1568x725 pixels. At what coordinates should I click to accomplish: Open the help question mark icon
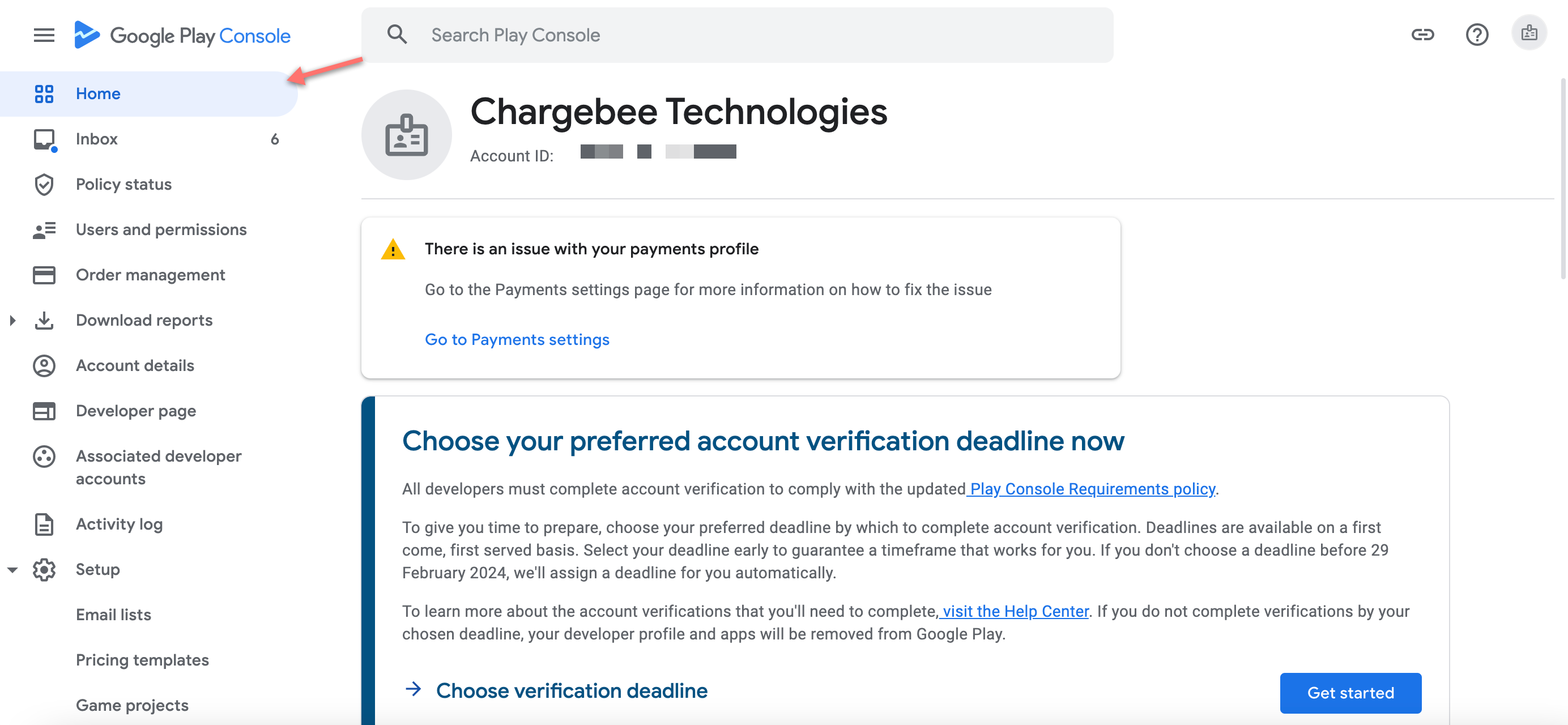coord(1476,35)
